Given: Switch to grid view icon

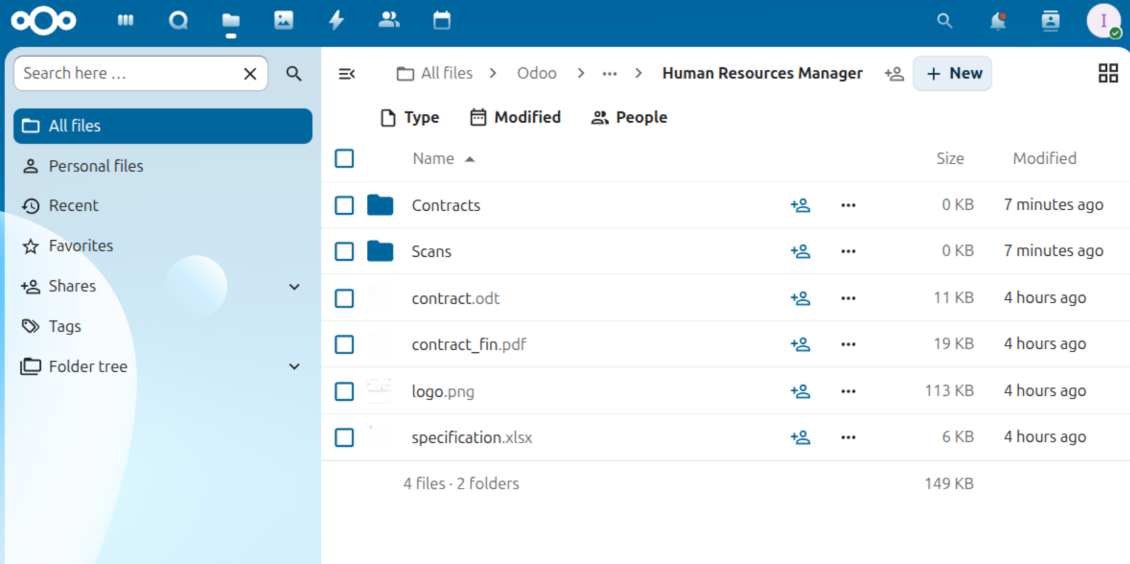Looking at the screenshot, I should click(1108, 73).
